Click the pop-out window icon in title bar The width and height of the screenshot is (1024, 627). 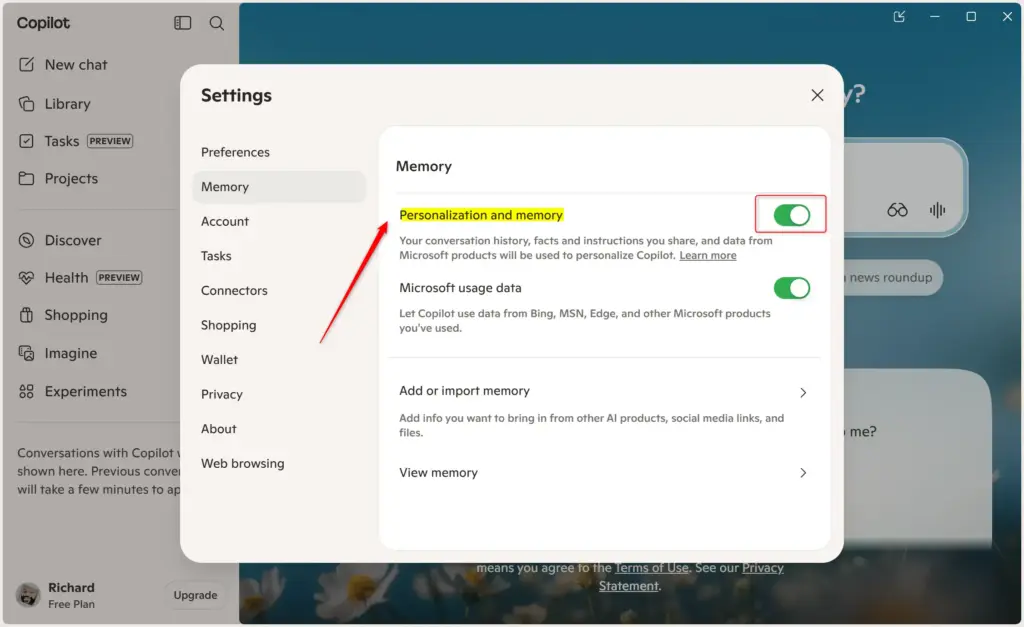coord(899,16)
